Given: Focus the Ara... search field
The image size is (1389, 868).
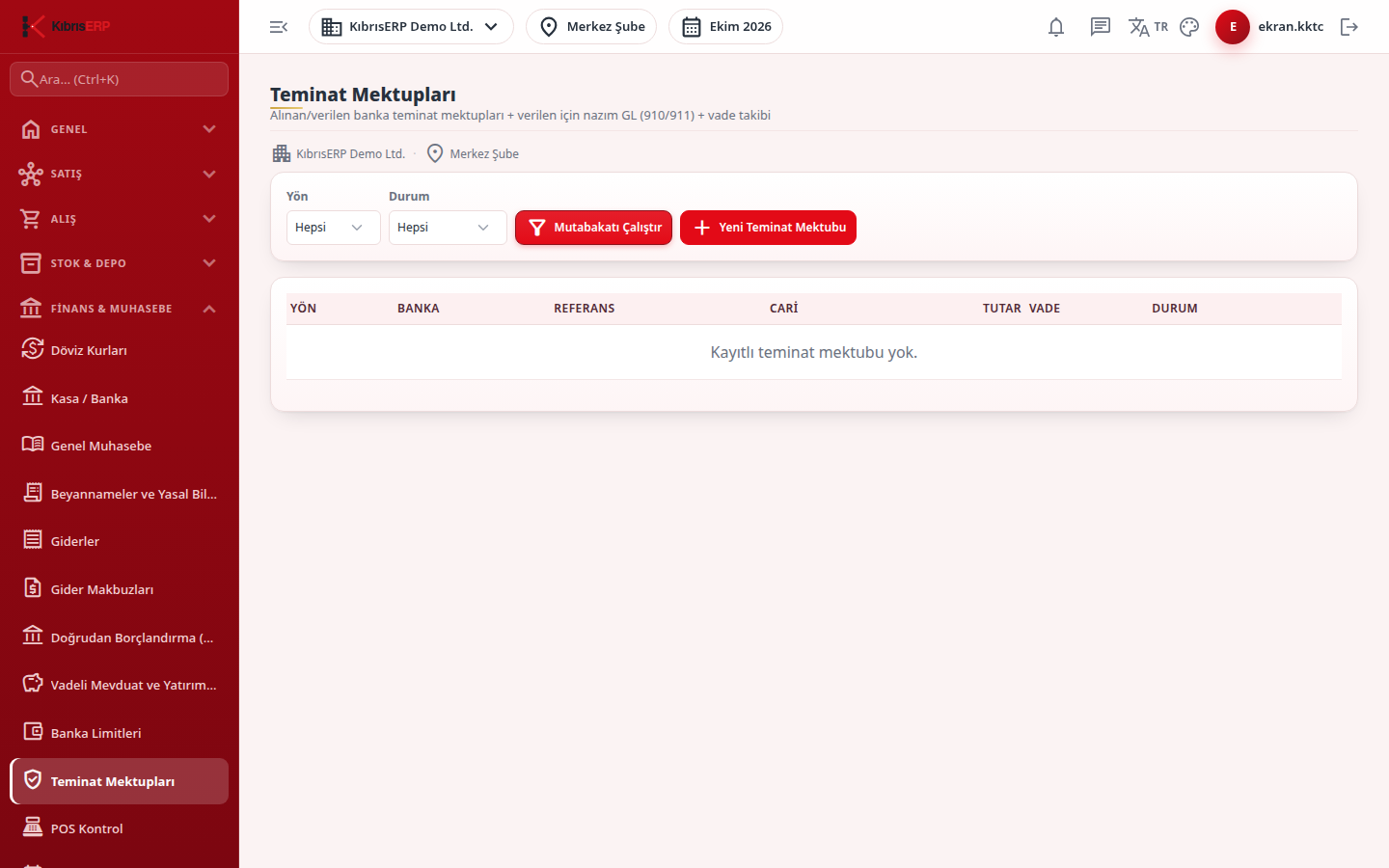Looking at the screenshot, I should pos(119,79).
